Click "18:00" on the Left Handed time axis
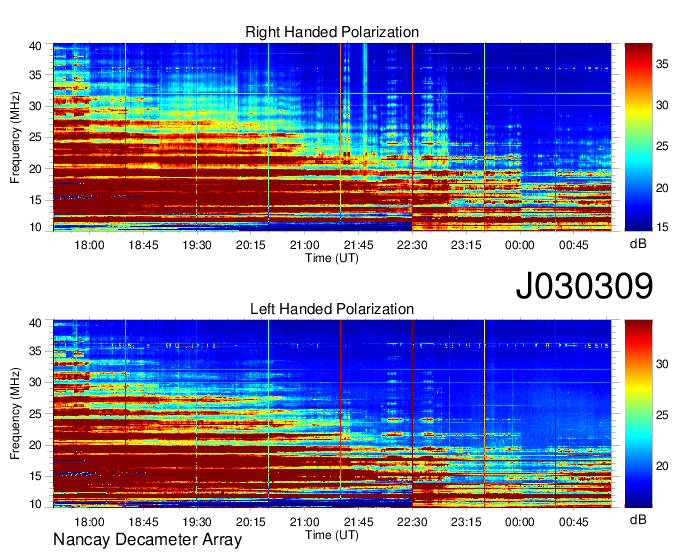The image size is (680, 552). coord(89,522)
